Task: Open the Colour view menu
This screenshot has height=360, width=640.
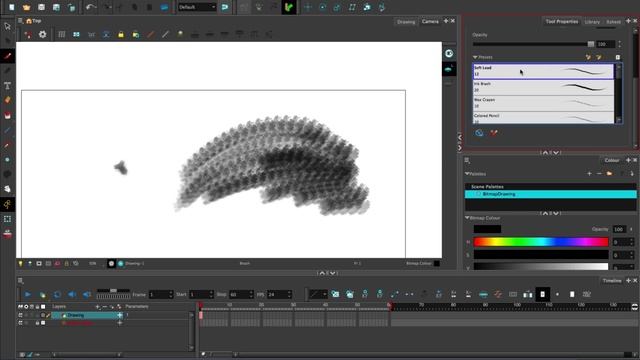Action: pos(467,160)
